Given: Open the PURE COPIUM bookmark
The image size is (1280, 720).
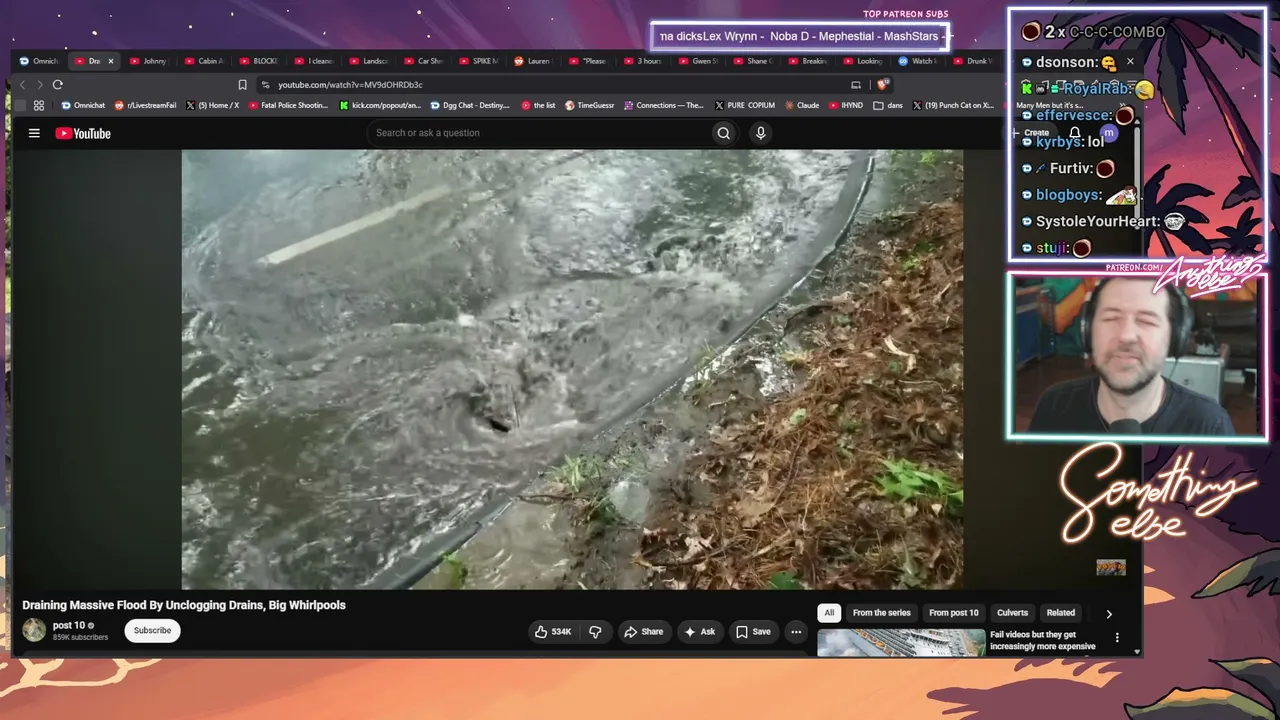Looking at the screenshot, I should [x=745, y=105].
